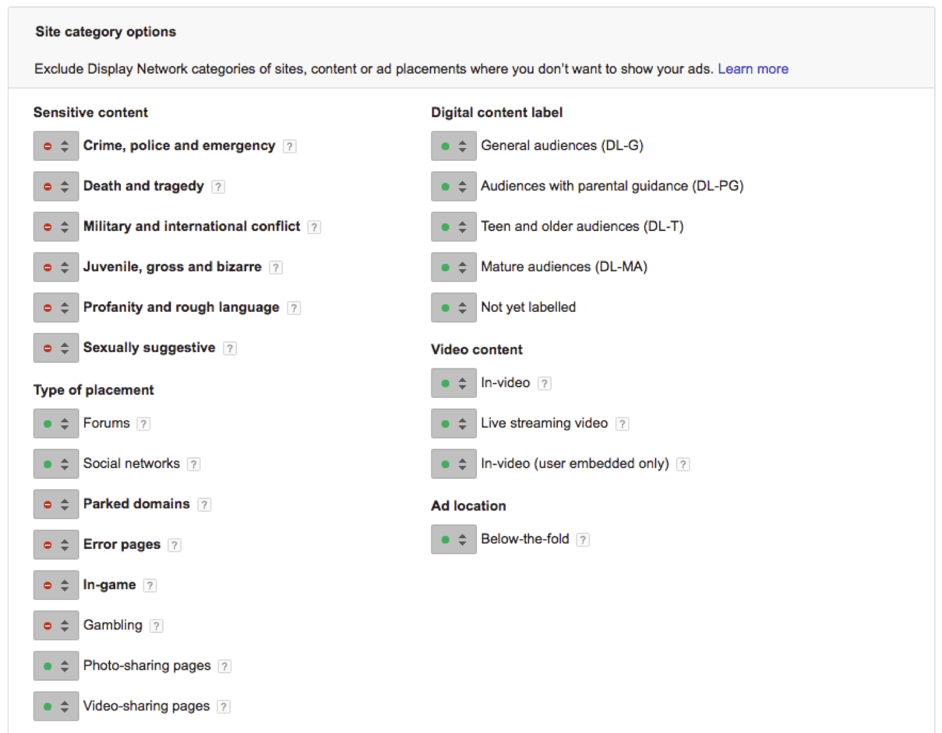The height and width of the screenshot is (733, 942).
Task: Open help icon beside Crime, police and emergency
Action: [290, 146]
